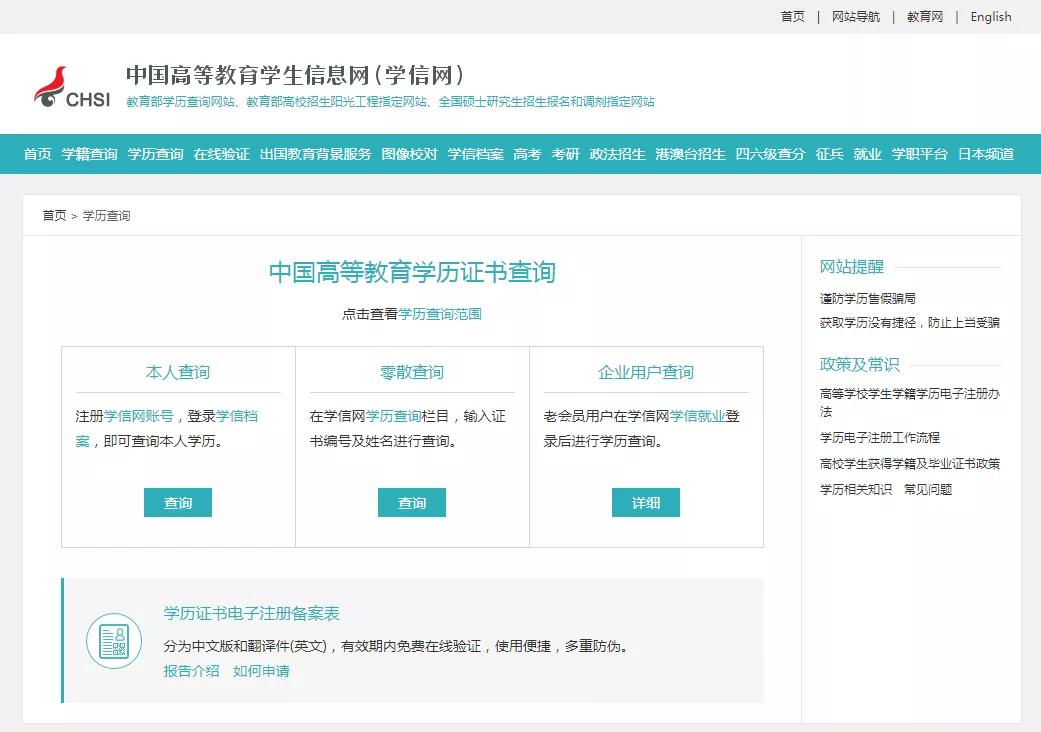Click the 详细 button
1041x732 pixels.
click(x=646, y=502)
